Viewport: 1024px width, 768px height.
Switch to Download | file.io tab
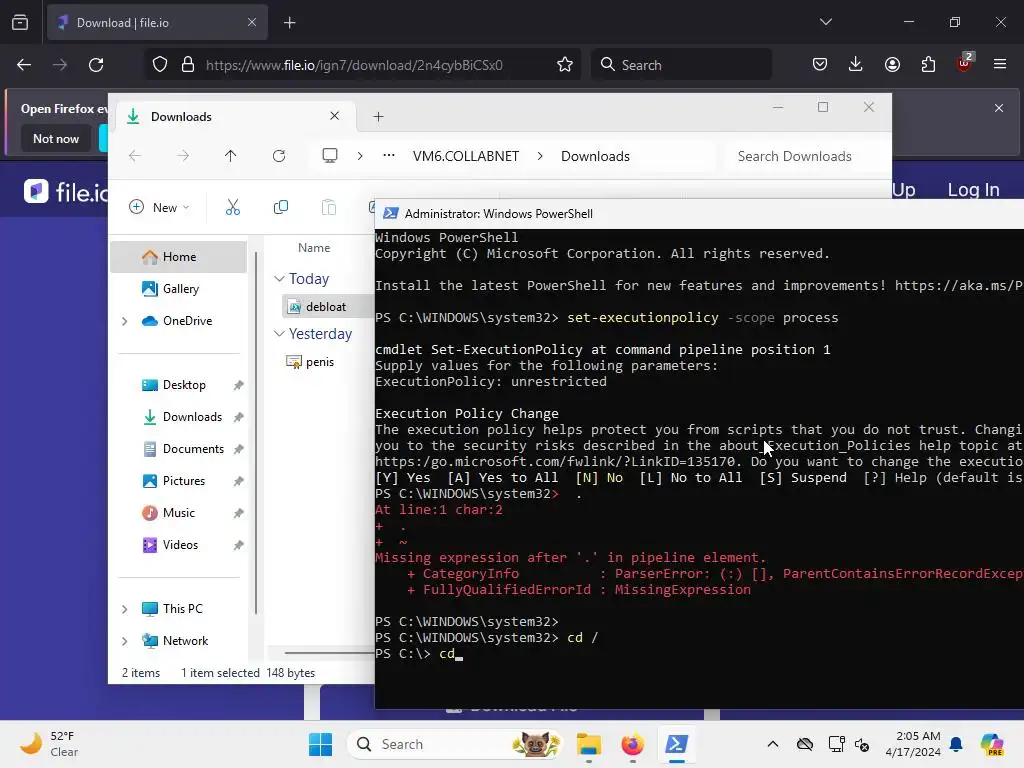click(157, 23)
